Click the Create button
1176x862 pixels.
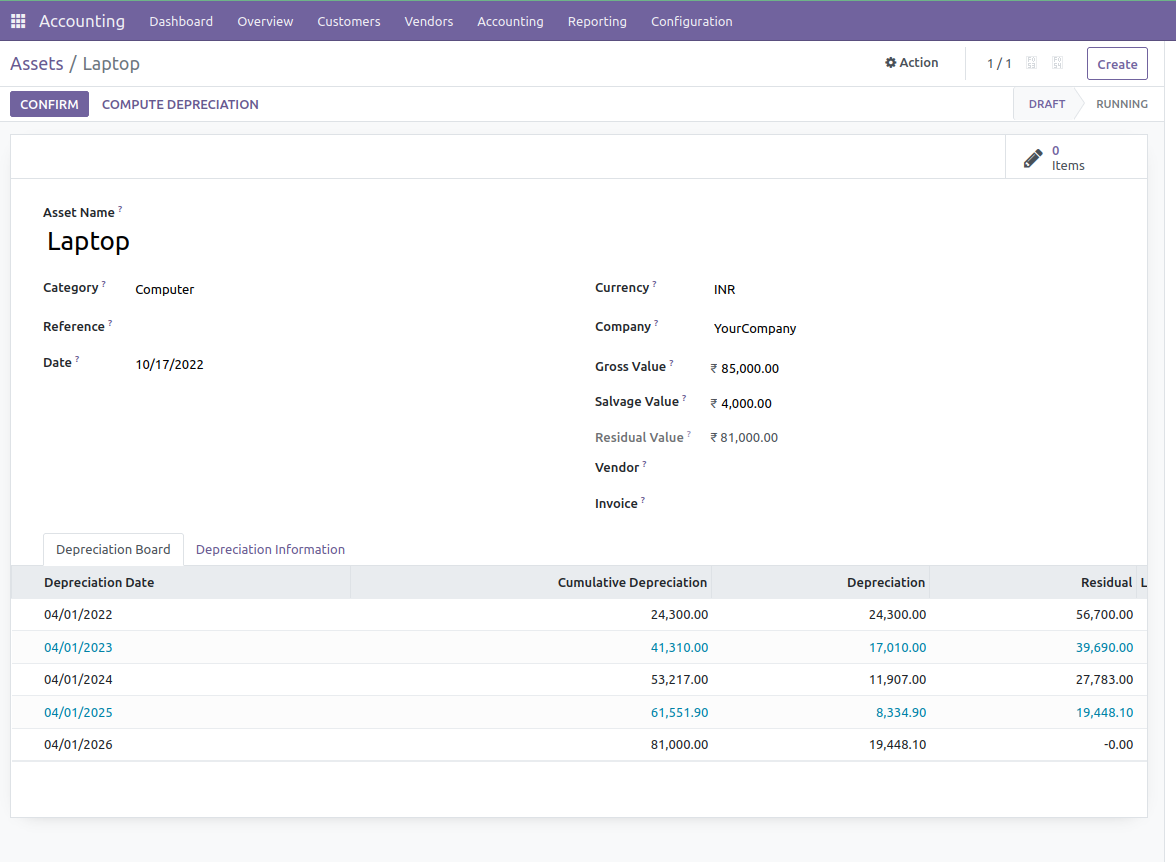(1117, 64)
